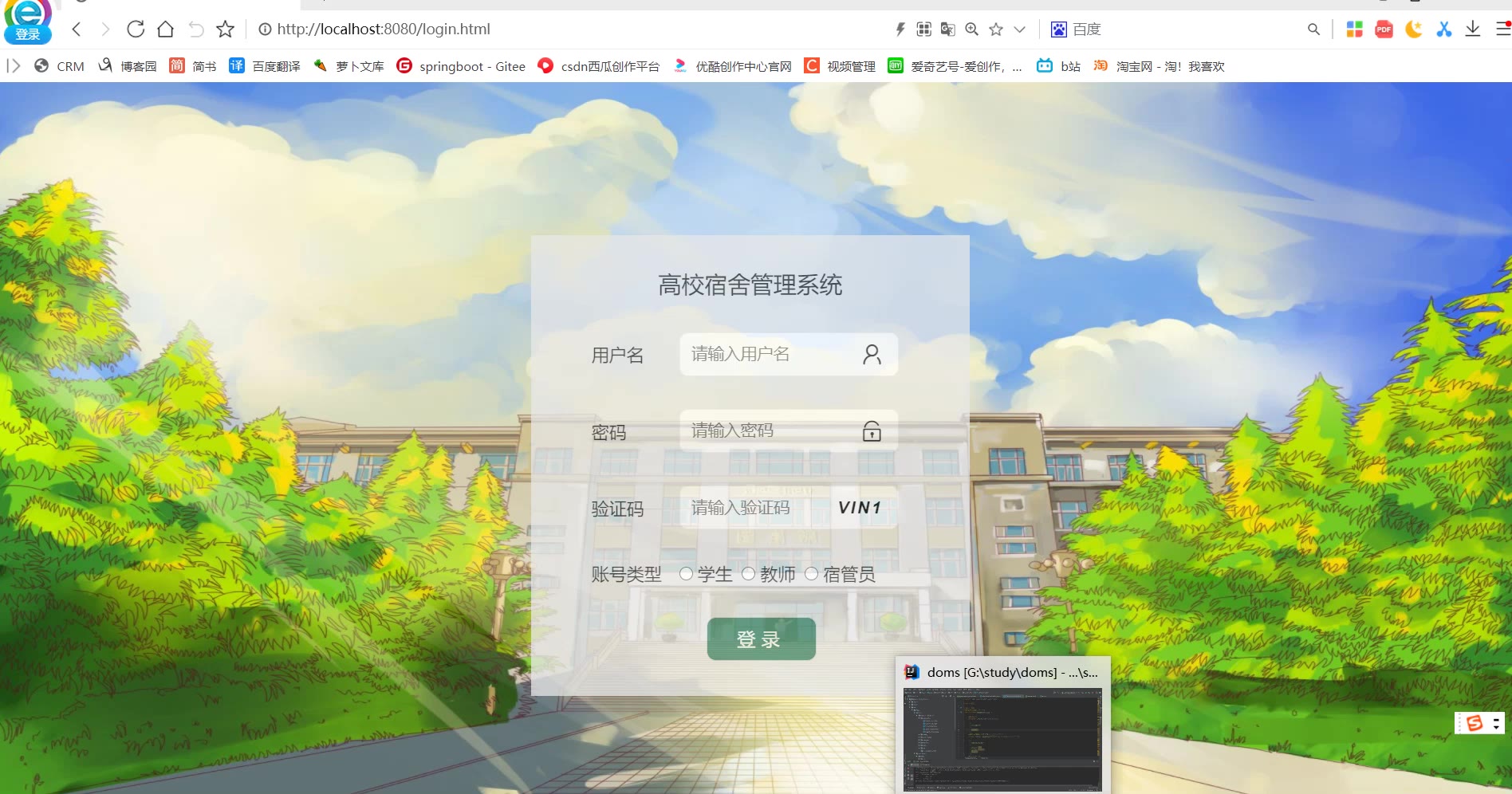Open the csdn西瓜创作平台 bookmark
Screen dimensions: 1512x794
point(599,66)
